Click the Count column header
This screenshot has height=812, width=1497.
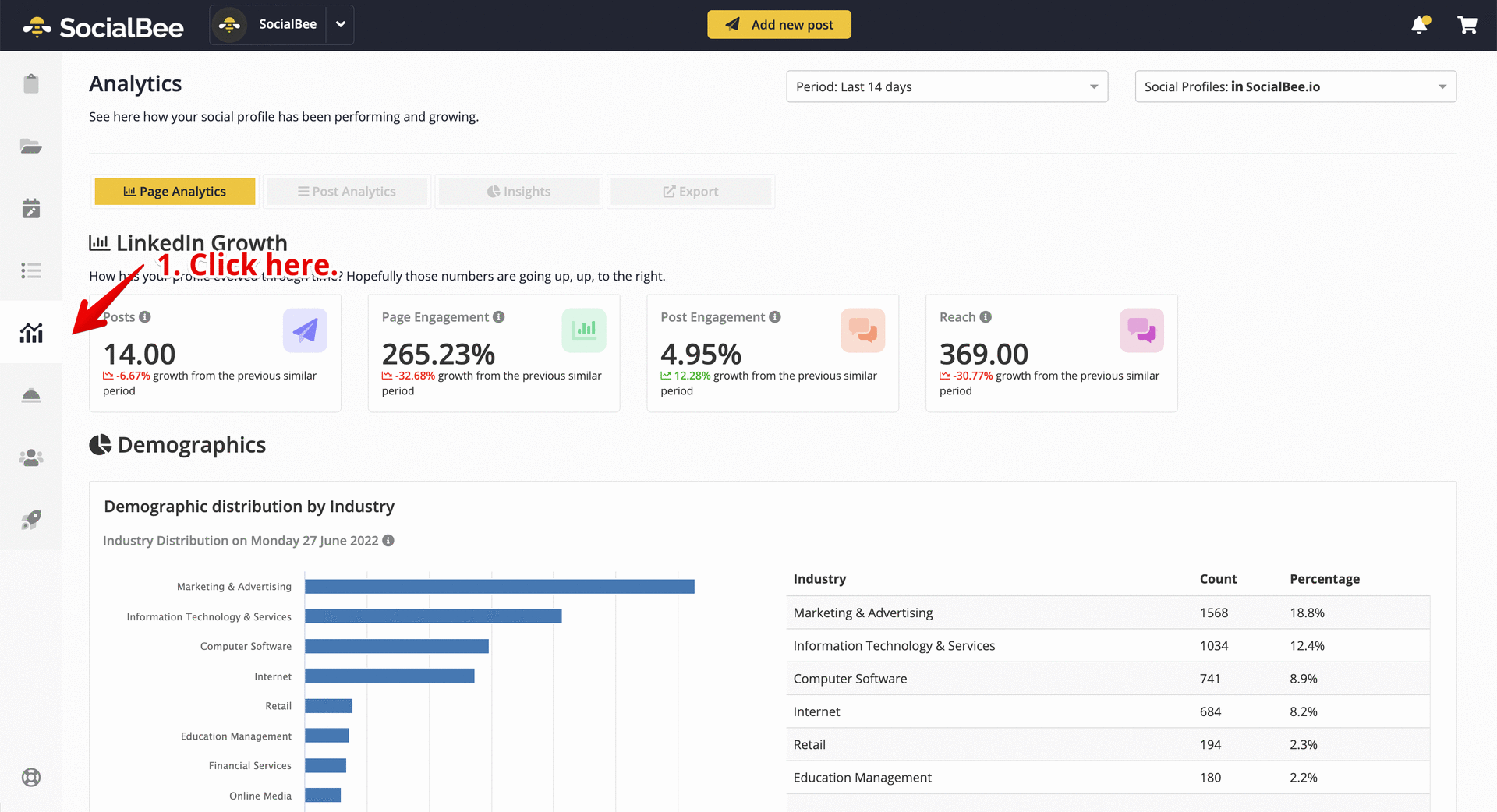coord(1218,579)
